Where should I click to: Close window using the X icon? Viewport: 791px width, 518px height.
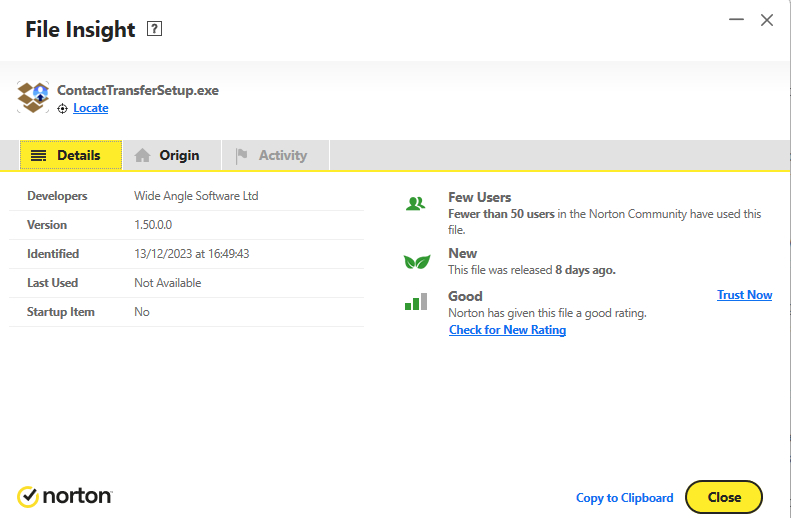[x=767, y=20]
